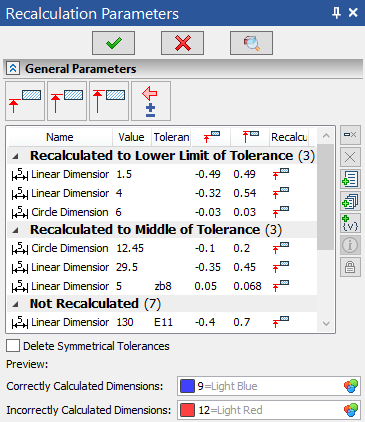
Task: Select Linear Dimension row with value 130
Action: tap(162, 322)
